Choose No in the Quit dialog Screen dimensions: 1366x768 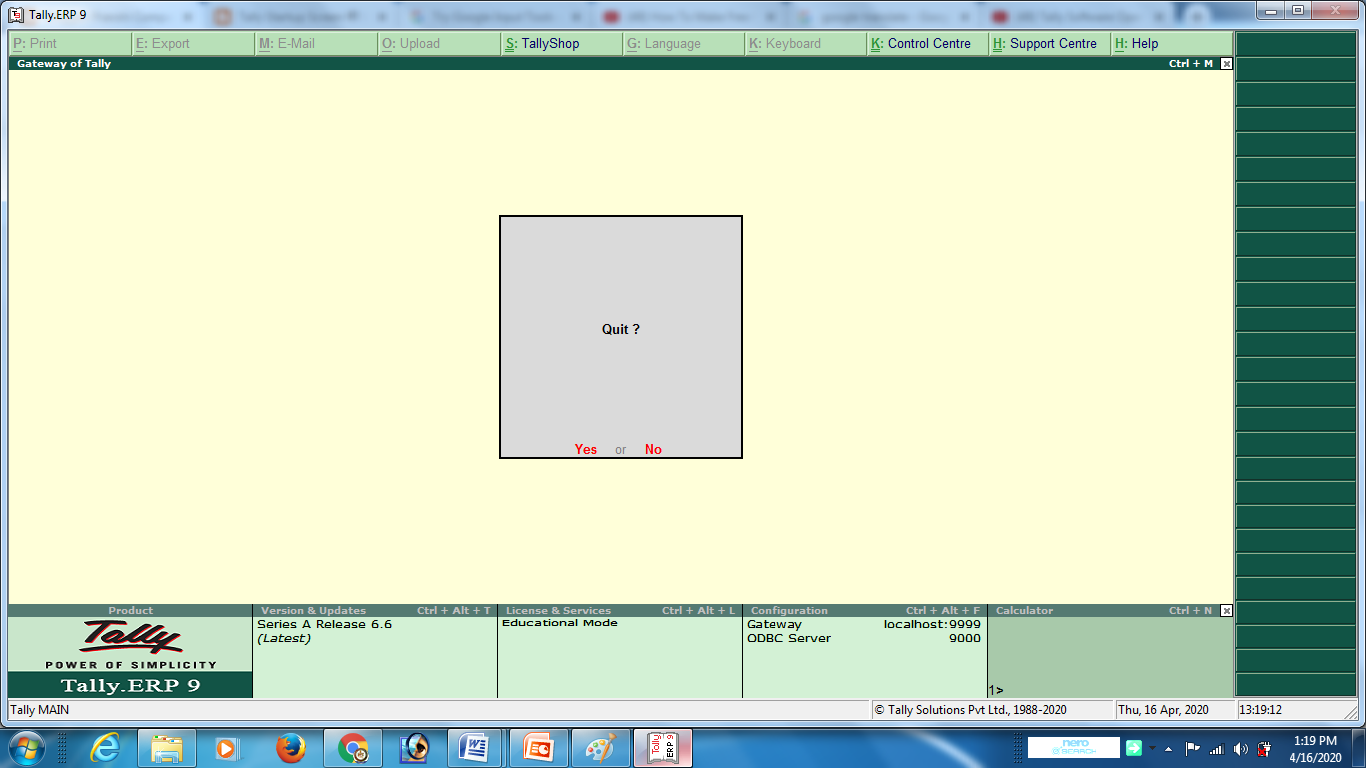653,449
